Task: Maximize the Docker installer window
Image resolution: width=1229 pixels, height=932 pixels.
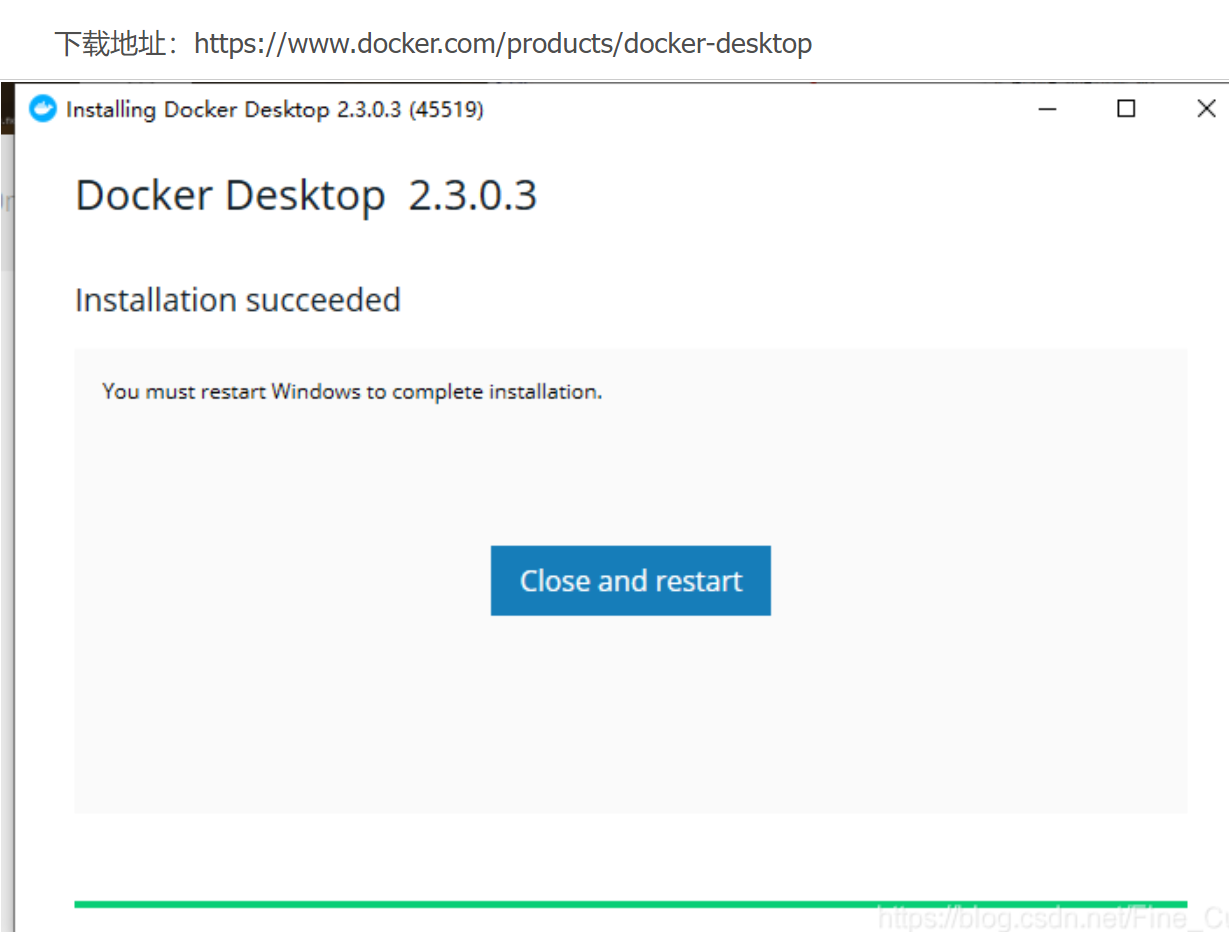Action: point(1126,109)
